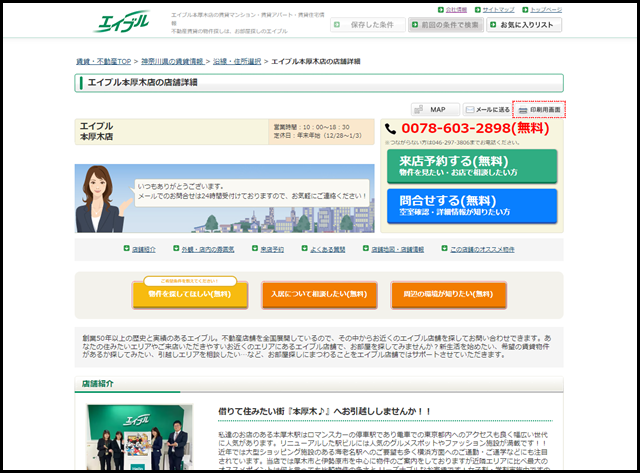Go to 賃貸・不動産TOP breadcrumb
The height and width of the screenshot is (473, 640).
point(104,62)
